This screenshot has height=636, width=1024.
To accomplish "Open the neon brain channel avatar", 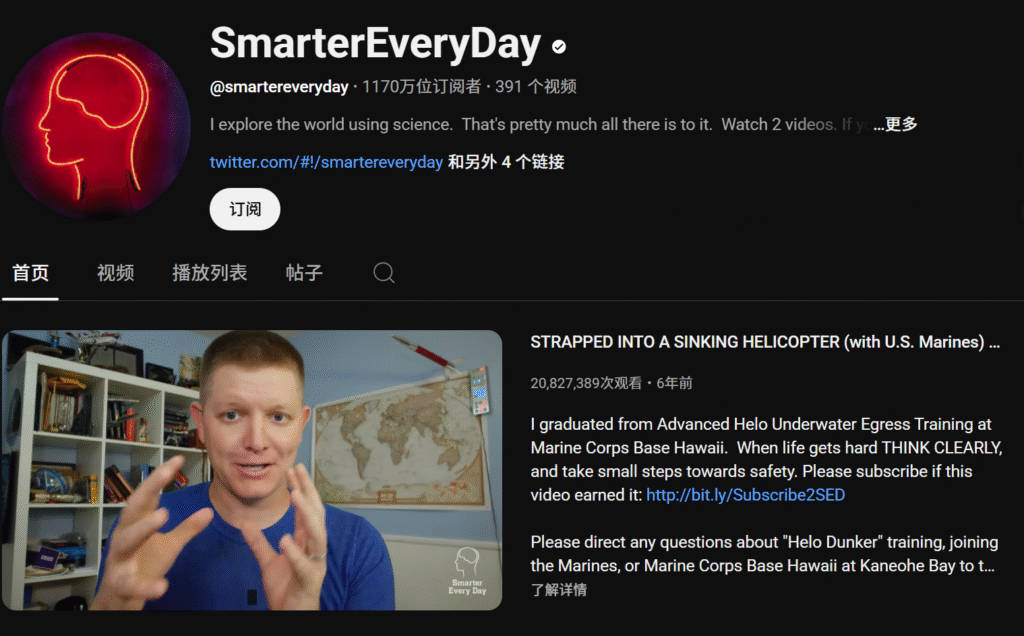I will coord(97,126).
